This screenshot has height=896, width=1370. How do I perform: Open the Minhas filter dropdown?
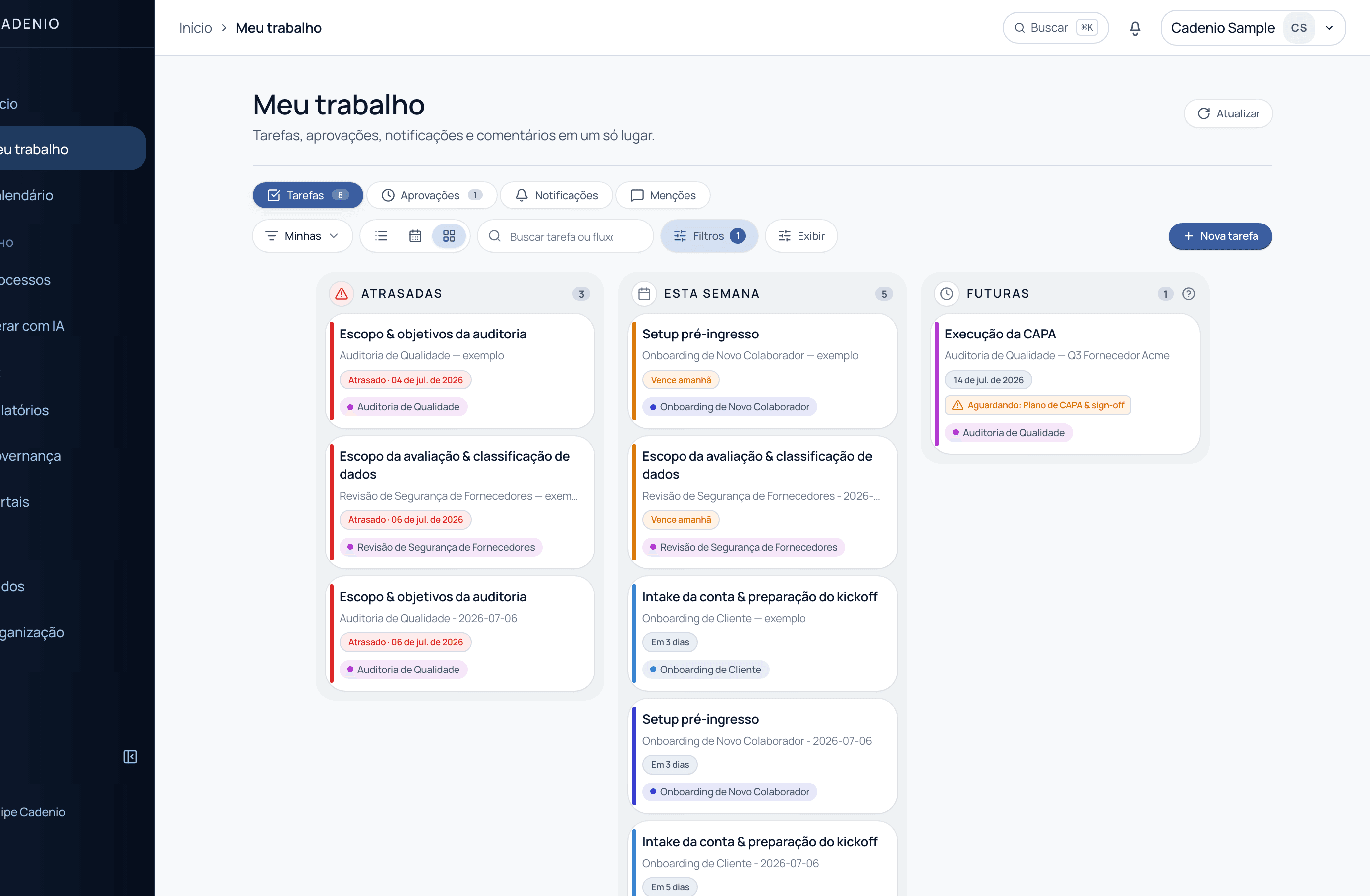[302, 236]
